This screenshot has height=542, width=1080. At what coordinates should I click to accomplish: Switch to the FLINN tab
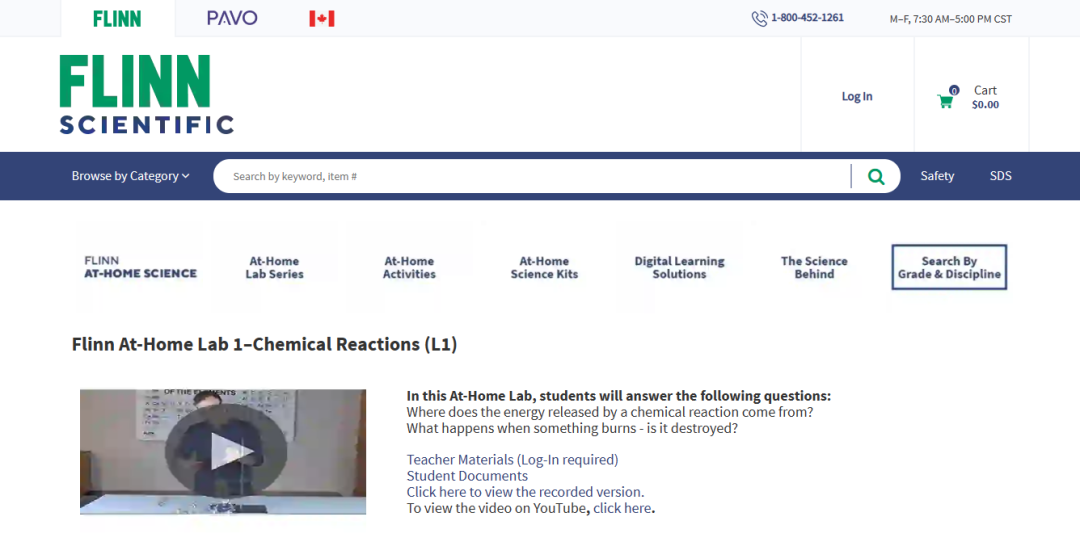(117, 19)
